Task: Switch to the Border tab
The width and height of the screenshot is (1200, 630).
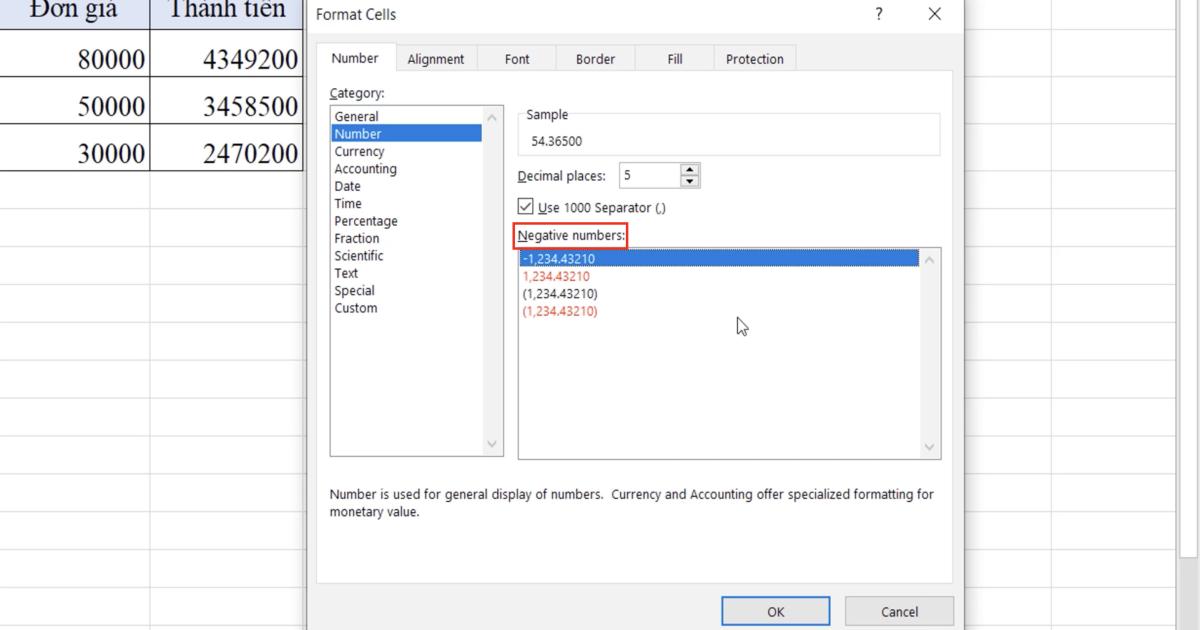Action: (595, 58)
